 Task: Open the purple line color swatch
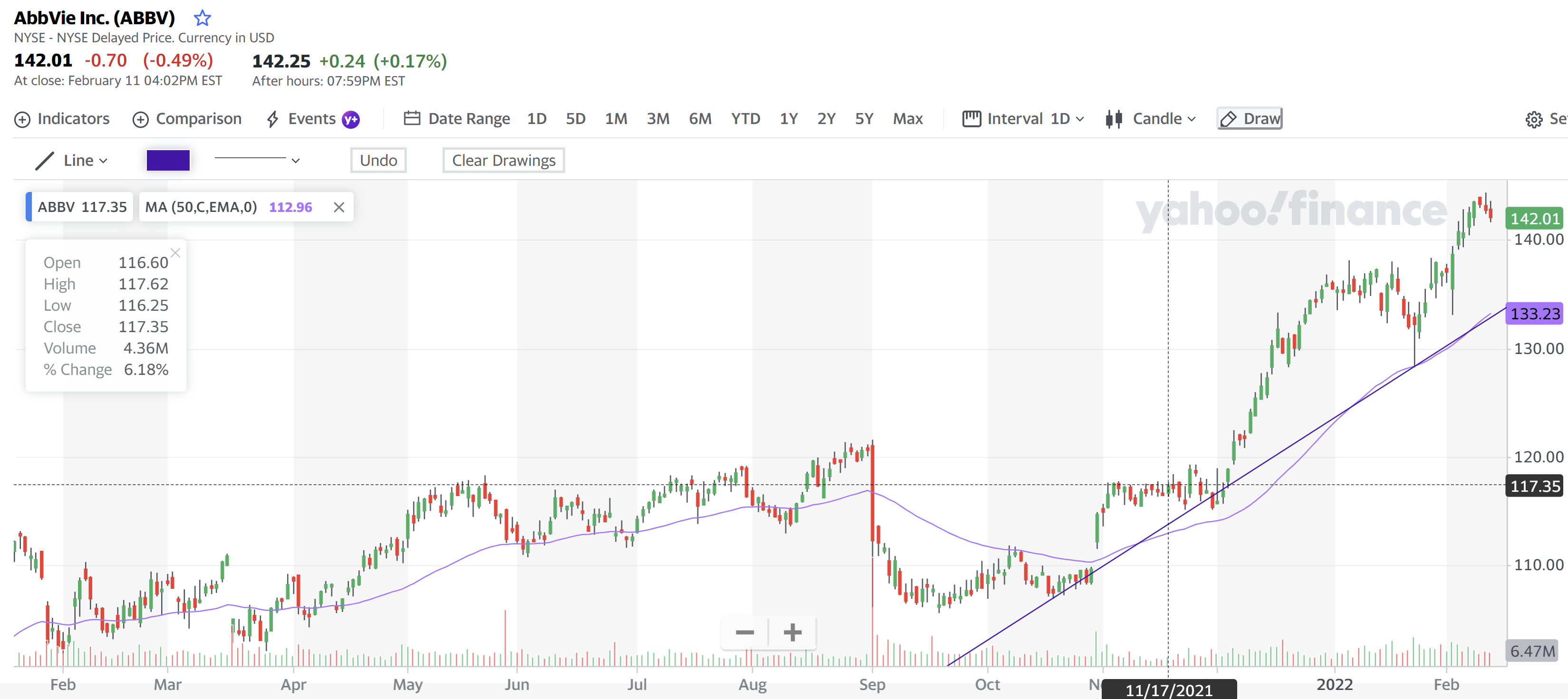click(x=168, y=160)
